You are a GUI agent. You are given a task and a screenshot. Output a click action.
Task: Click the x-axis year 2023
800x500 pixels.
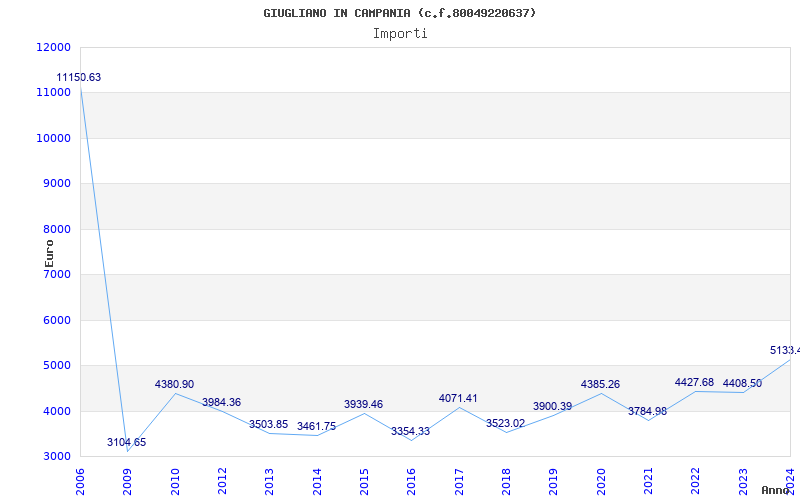click(x=743, y=481)
